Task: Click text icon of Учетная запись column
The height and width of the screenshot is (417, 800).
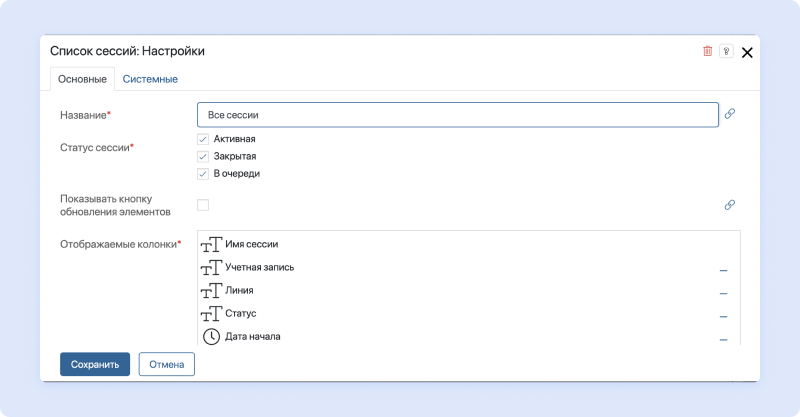Action: click(211, 268)
